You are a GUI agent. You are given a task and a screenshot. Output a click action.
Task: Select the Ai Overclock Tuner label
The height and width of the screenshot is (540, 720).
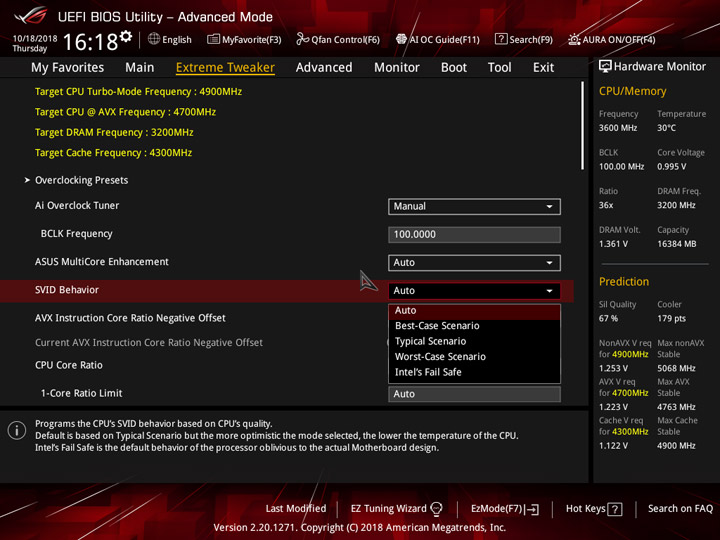coord(77,205)
